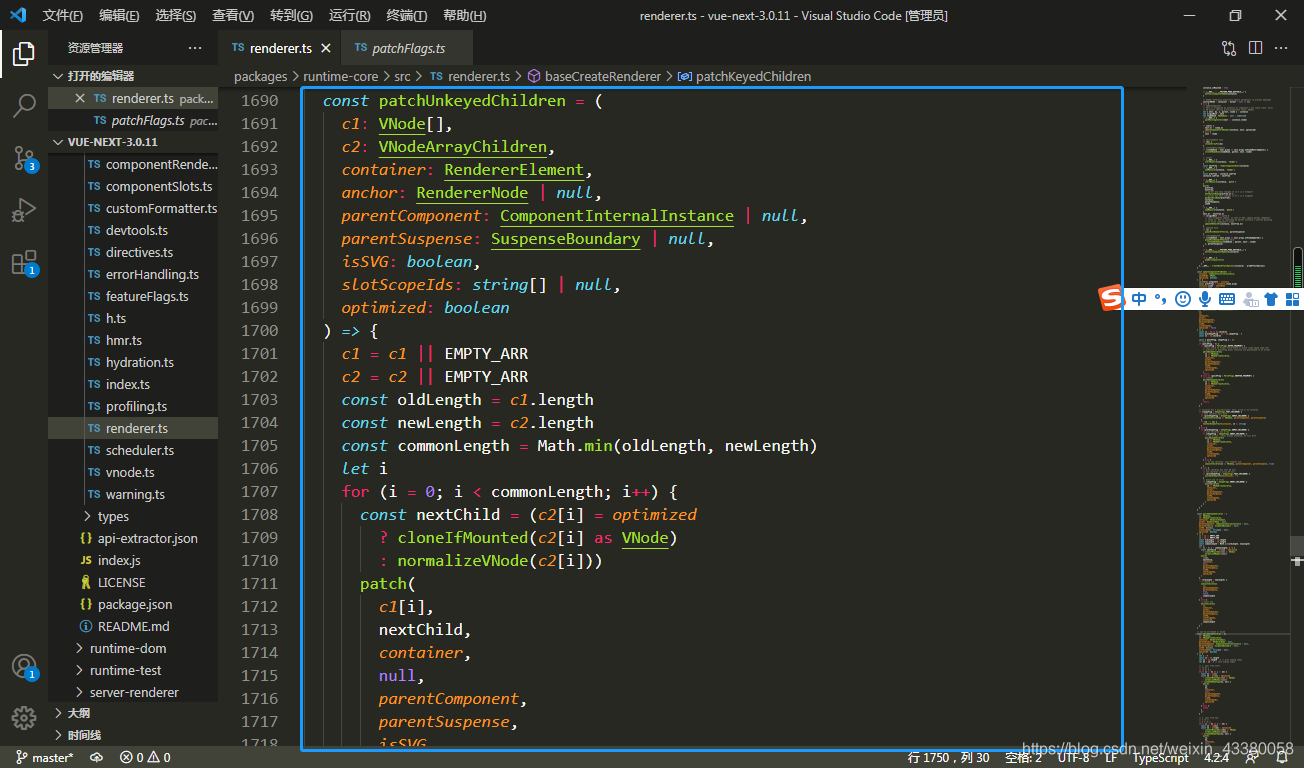Open more editor actions ellipsis
Viewport: 1304px width, 768px height.
(x=1281, y=48)
